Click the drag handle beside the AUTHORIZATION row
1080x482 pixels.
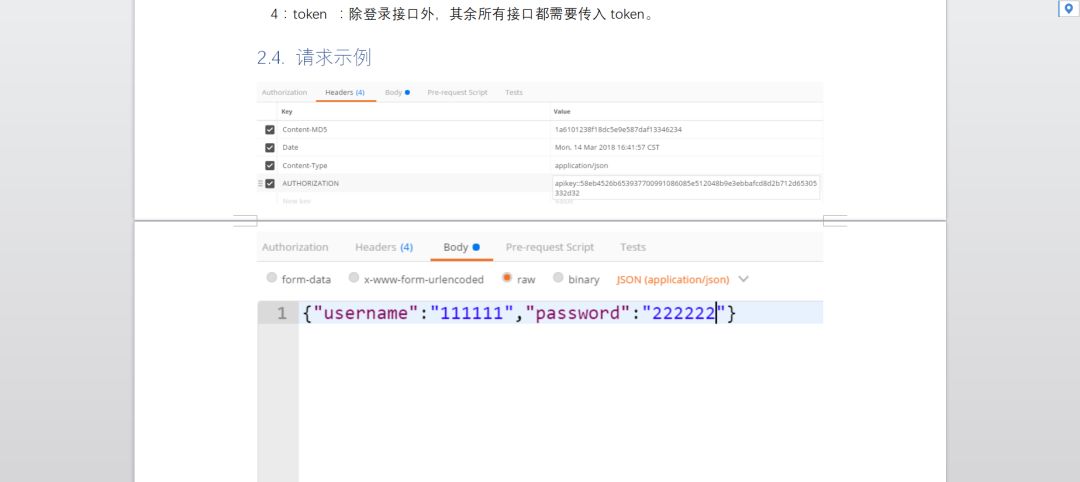(x=260, y=184)
